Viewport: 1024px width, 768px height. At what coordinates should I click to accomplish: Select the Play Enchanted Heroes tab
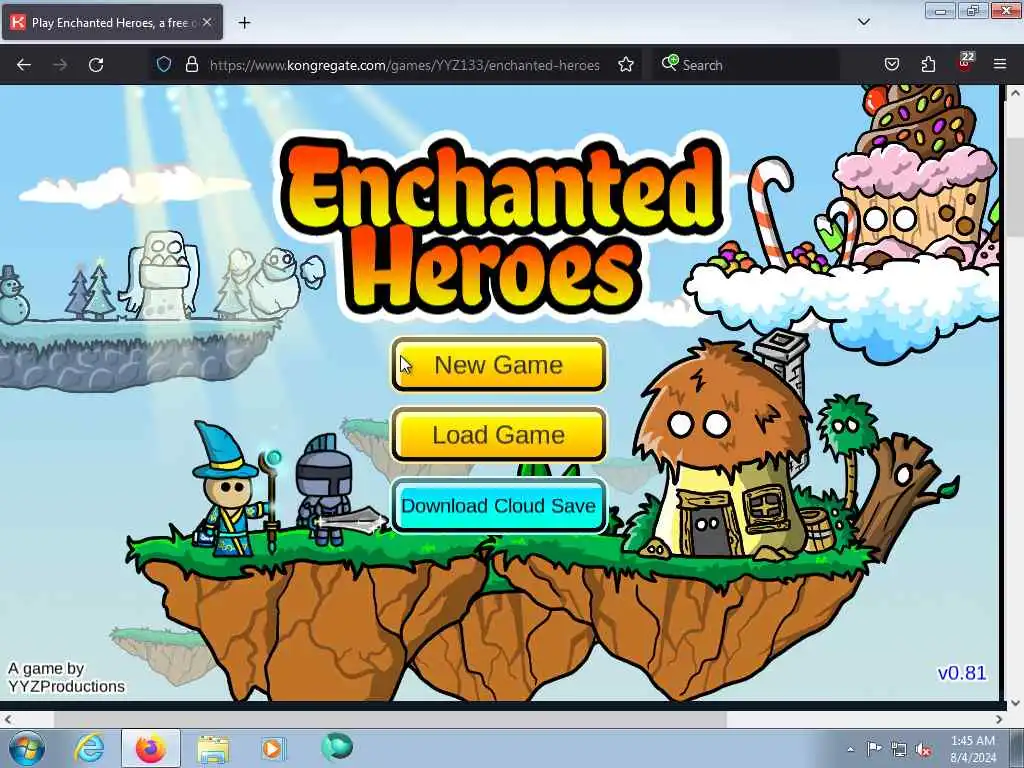point(112,22)
